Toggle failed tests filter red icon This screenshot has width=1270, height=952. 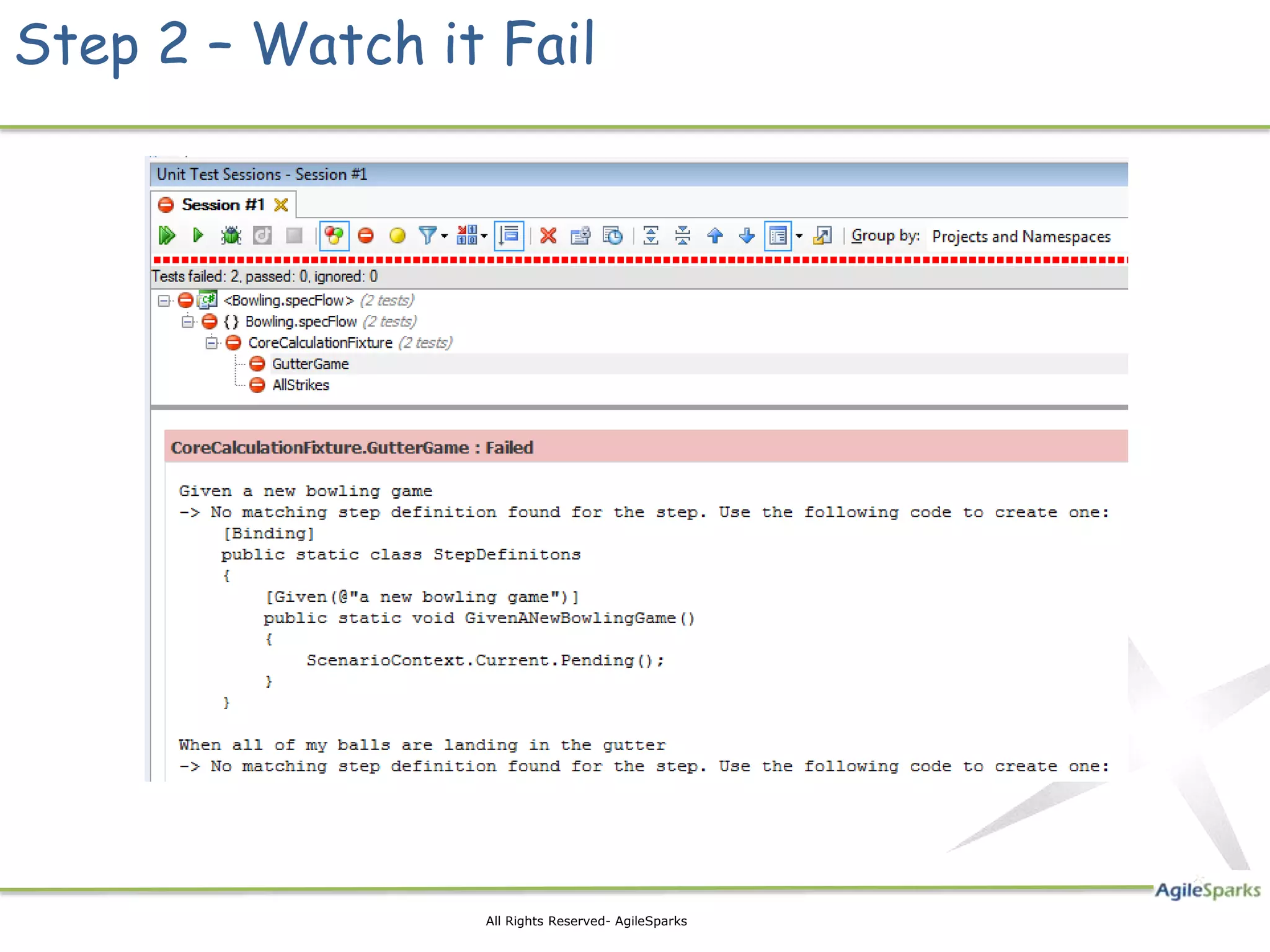pyautogui.click(x=366, y=236)
